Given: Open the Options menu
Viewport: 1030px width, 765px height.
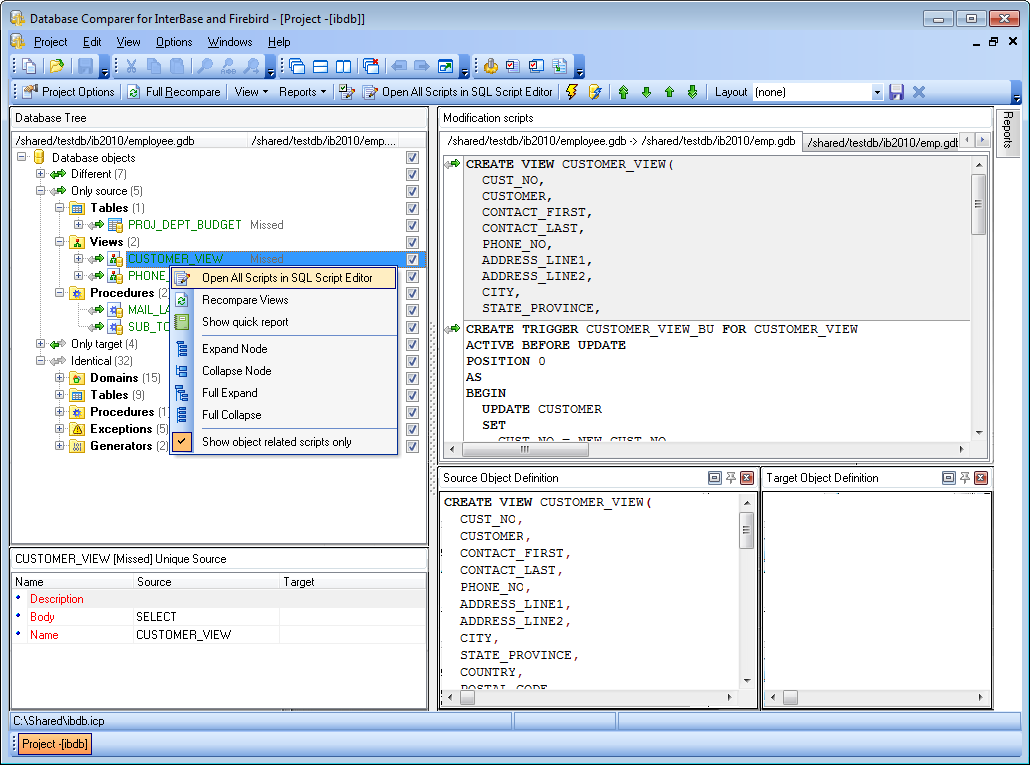Looking at the screenshot, I should pos(173,42).
